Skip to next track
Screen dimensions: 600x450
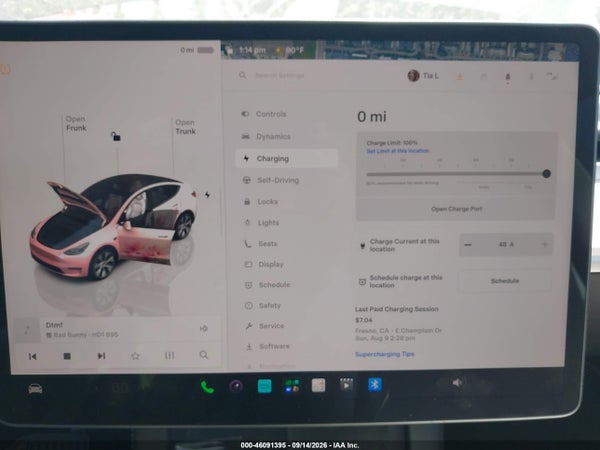[x=101, y=356]
